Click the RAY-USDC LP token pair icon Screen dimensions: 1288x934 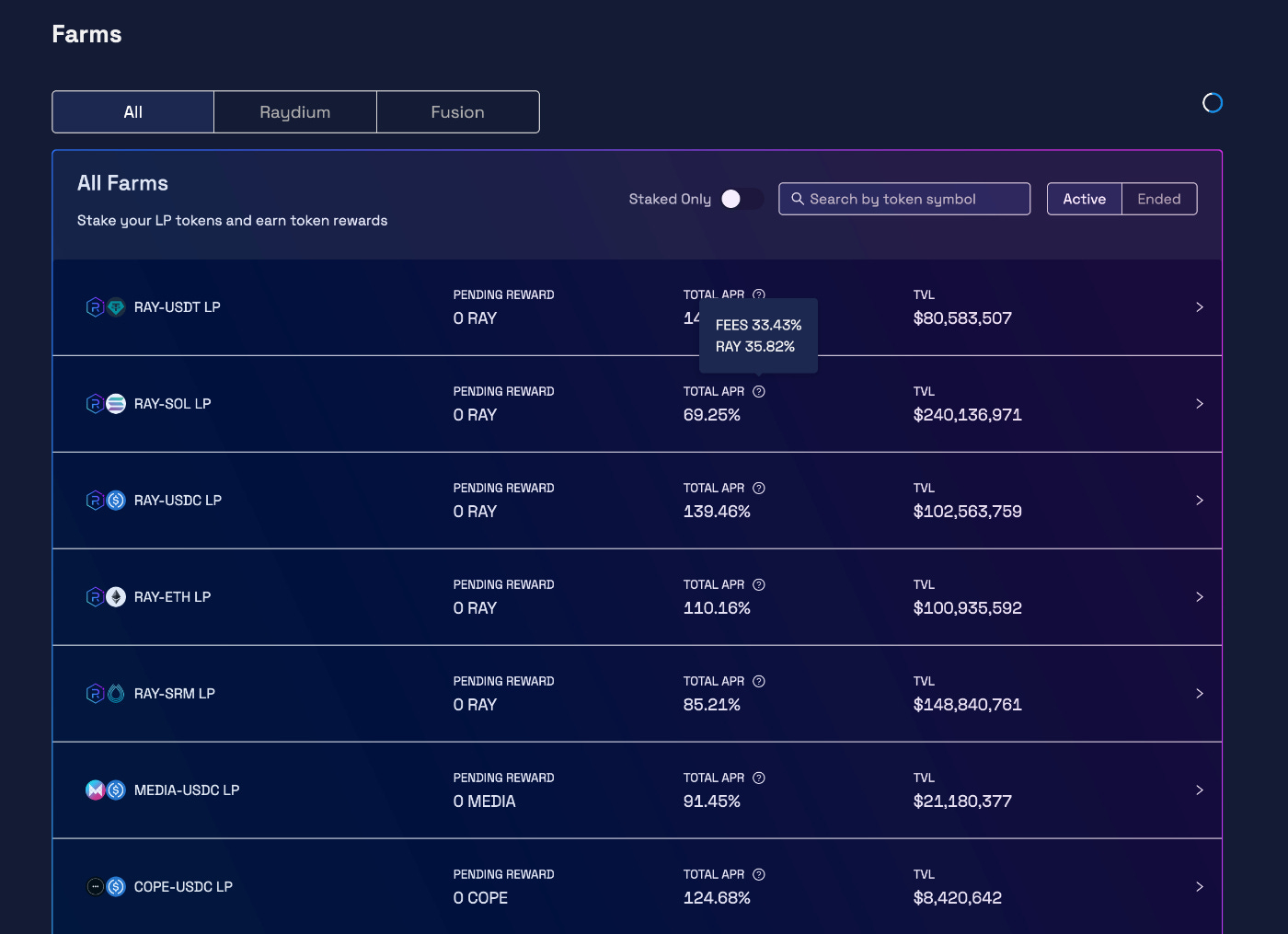click(105, 501)
